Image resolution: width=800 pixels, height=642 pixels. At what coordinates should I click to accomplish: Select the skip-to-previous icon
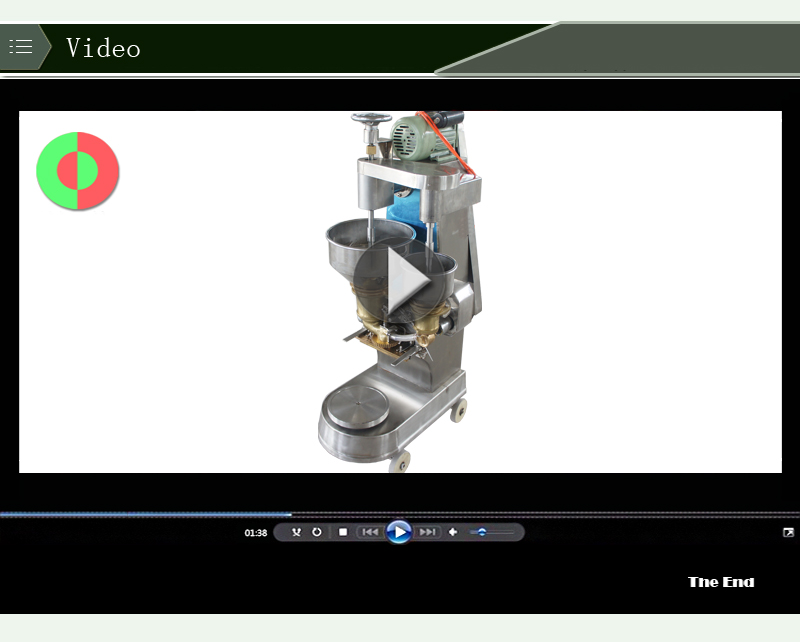(x=370, y=533)
